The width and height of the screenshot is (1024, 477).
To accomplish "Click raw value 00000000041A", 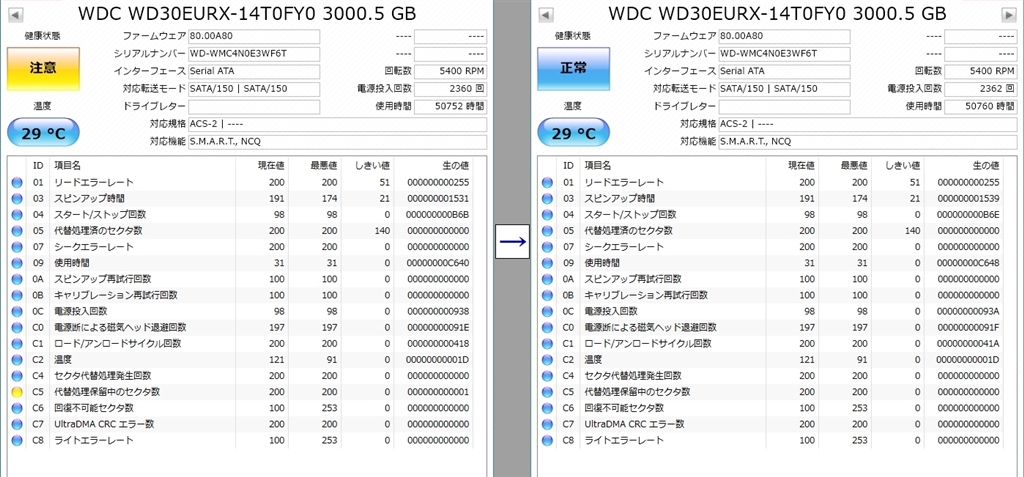I will click(968, 344).
